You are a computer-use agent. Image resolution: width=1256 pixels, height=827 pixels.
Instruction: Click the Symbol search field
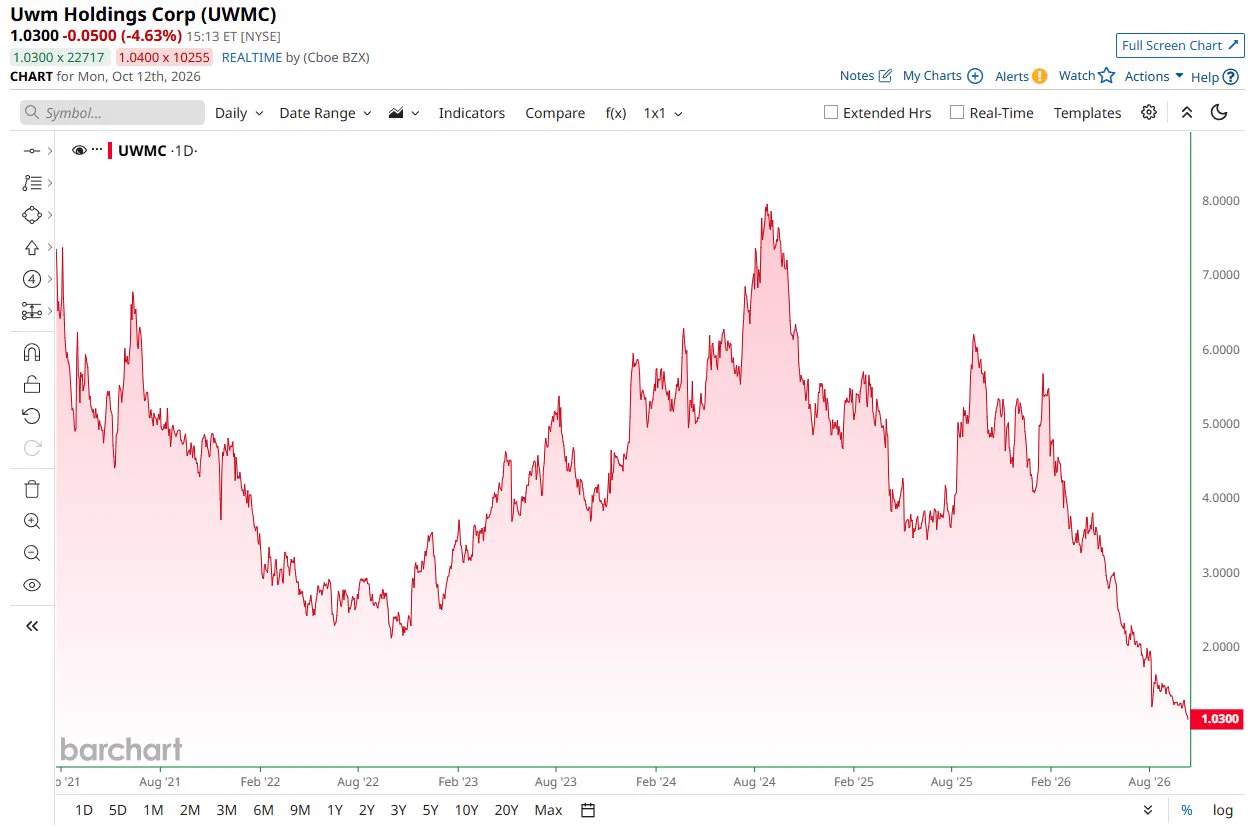click(112, 113)
